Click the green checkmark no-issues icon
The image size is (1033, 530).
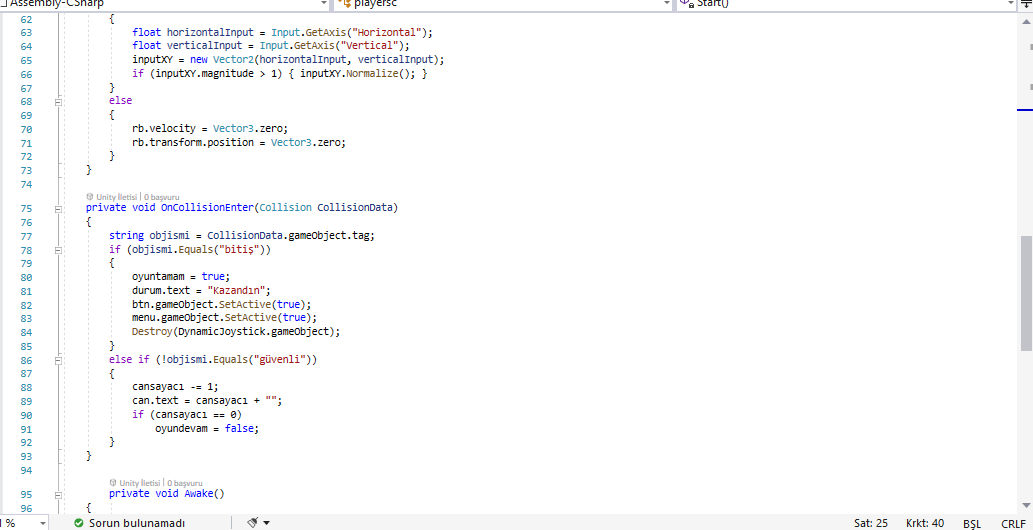click(x=79, y=523)
